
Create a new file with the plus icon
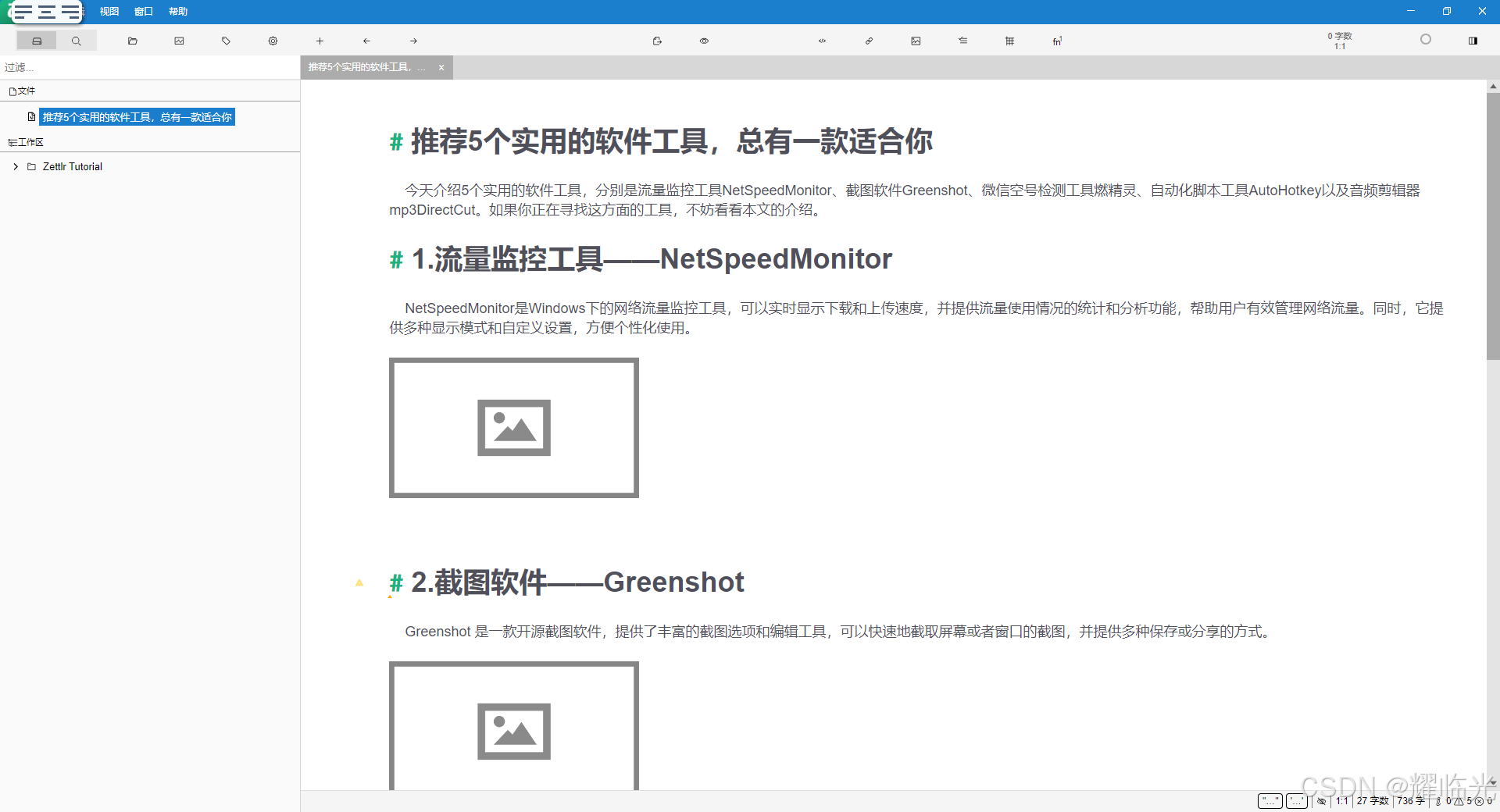click(x=320, y=41)
